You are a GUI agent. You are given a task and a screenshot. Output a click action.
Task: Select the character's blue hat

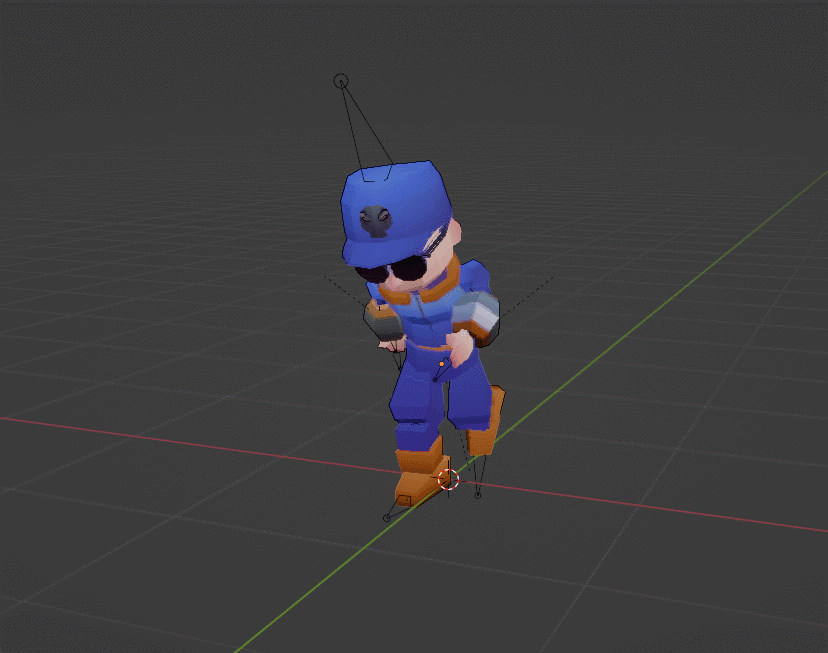click(395, 212)
